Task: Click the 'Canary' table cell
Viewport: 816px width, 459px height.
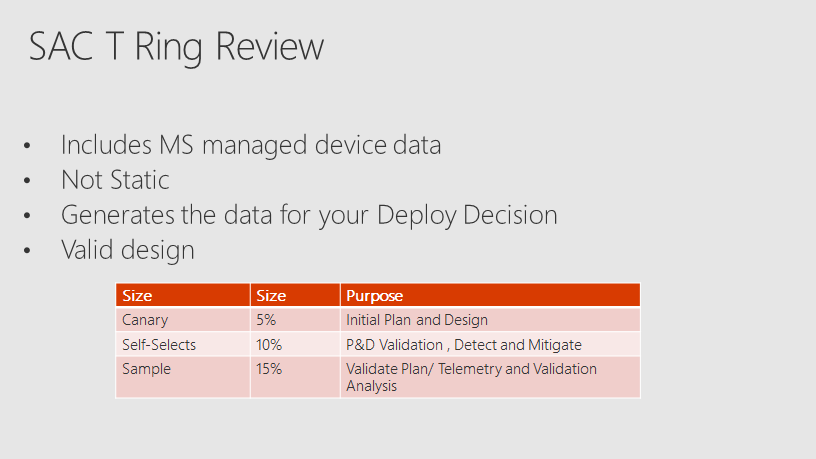Action: click(183, 320)
